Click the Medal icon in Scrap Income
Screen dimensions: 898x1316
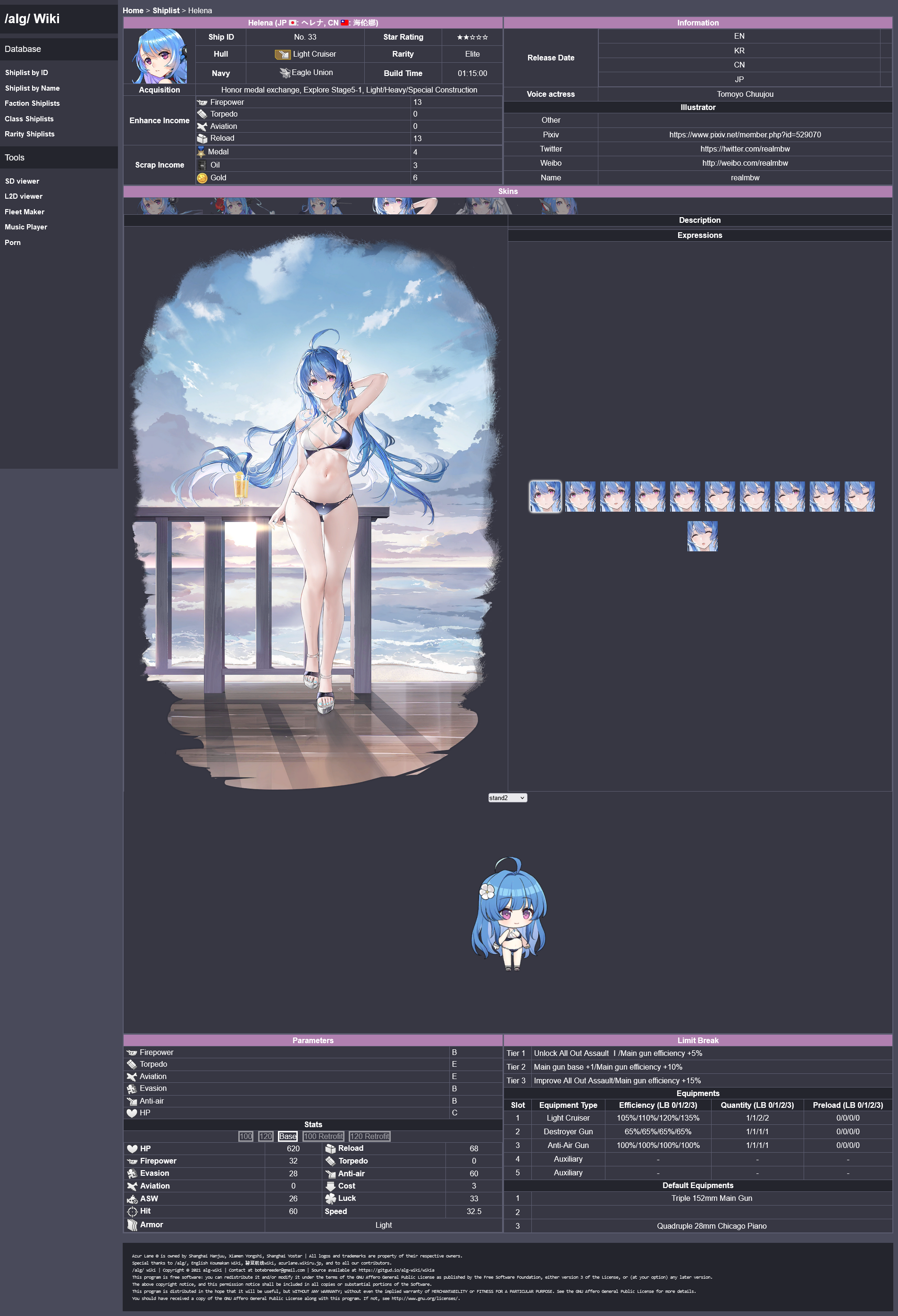(201, 152)
